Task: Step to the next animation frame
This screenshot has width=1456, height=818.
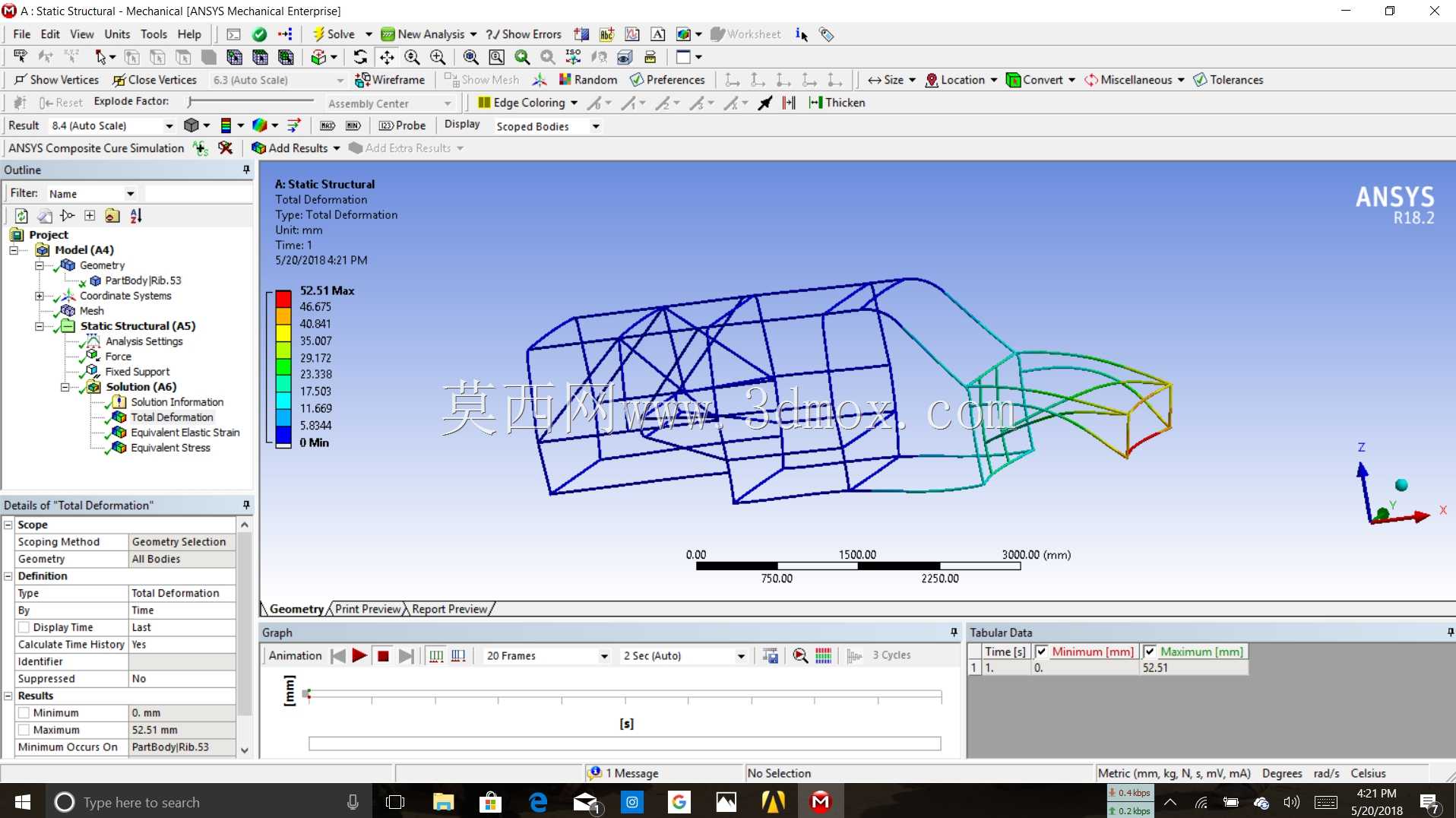Action: pos(407,656)
